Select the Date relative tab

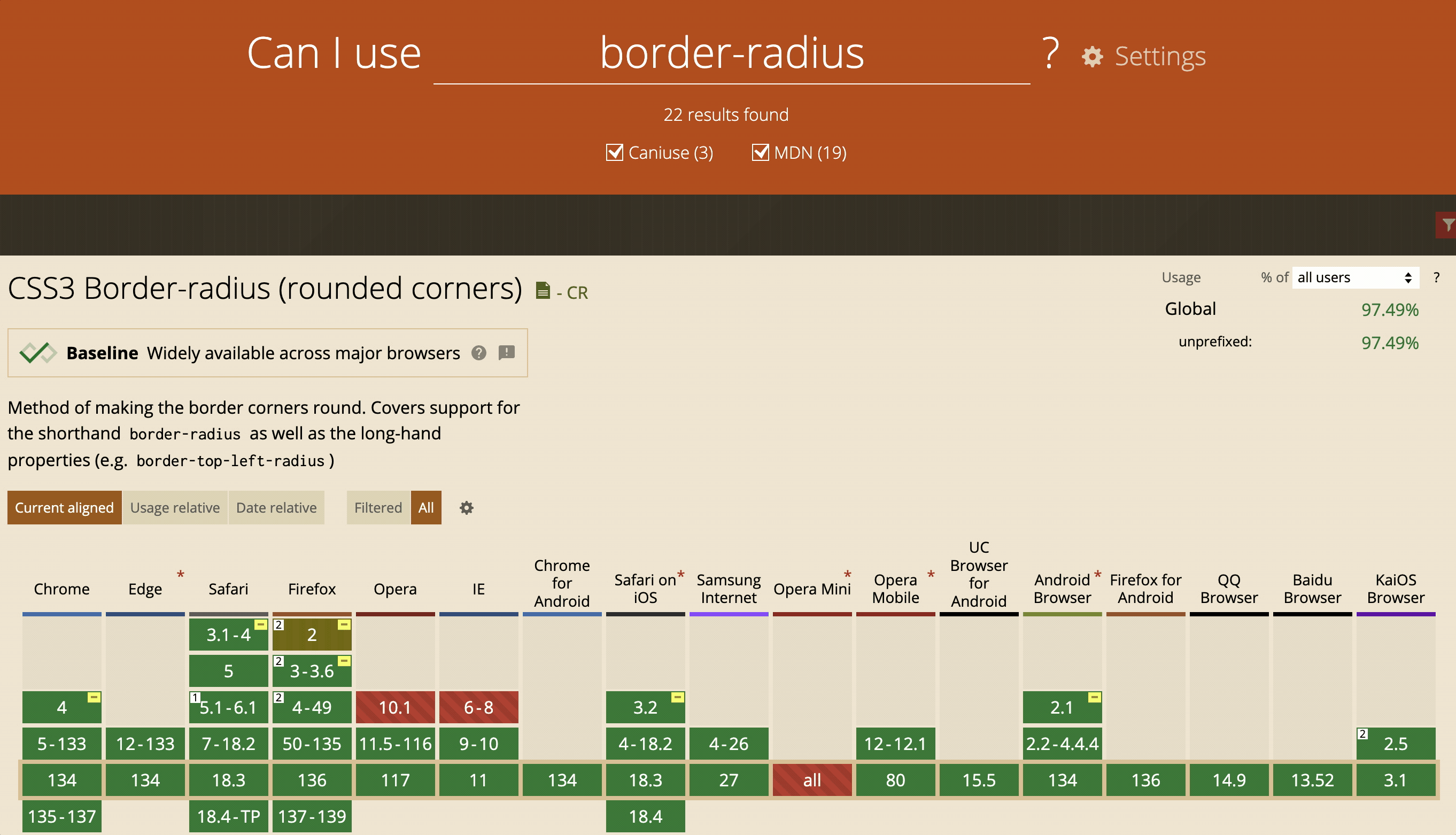276,507
